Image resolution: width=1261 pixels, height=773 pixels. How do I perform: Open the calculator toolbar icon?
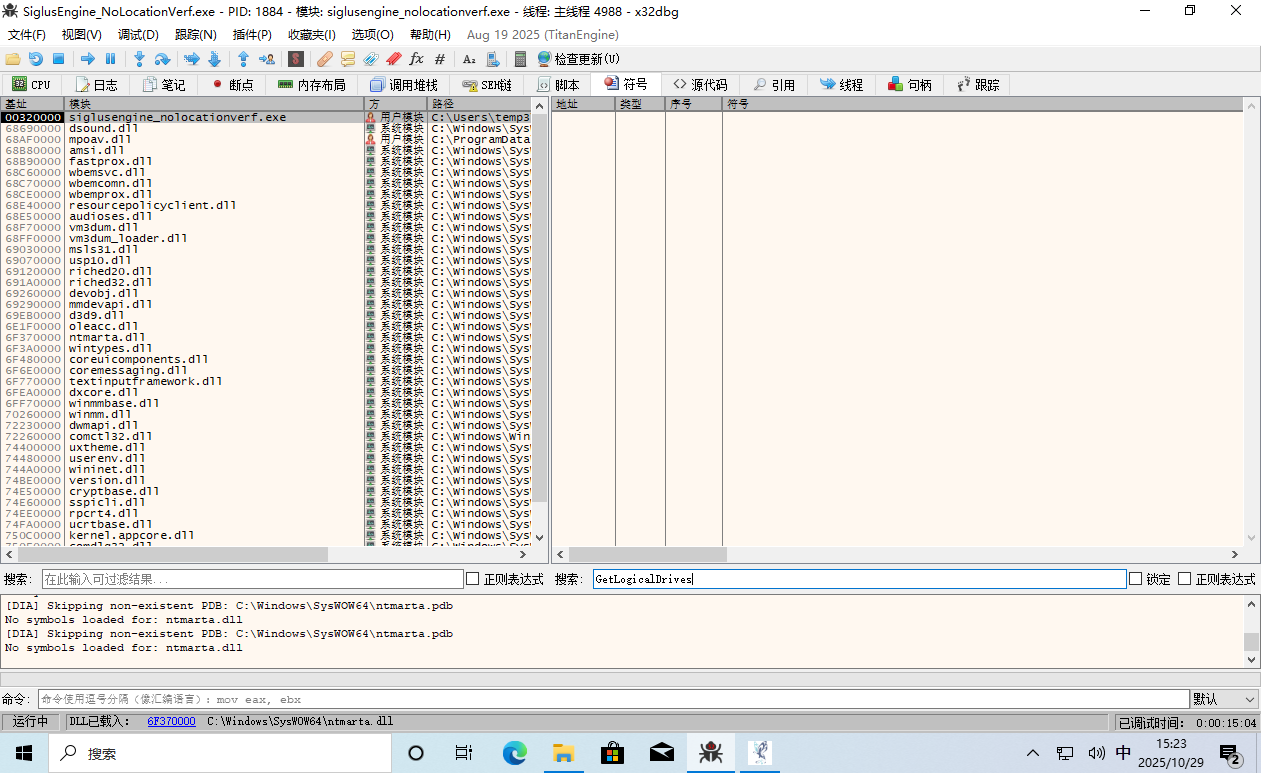point(519,59)
